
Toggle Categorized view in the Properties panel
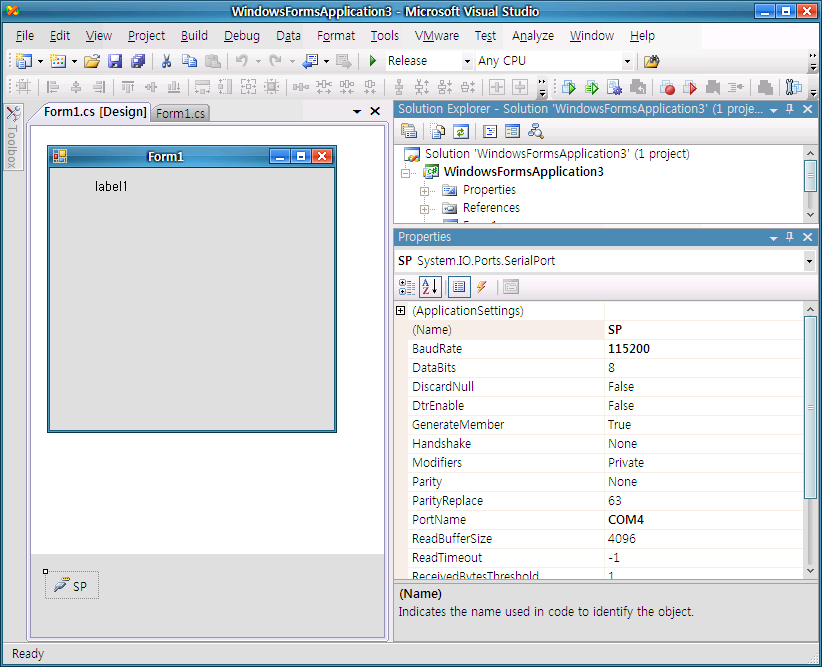[407, 287]
